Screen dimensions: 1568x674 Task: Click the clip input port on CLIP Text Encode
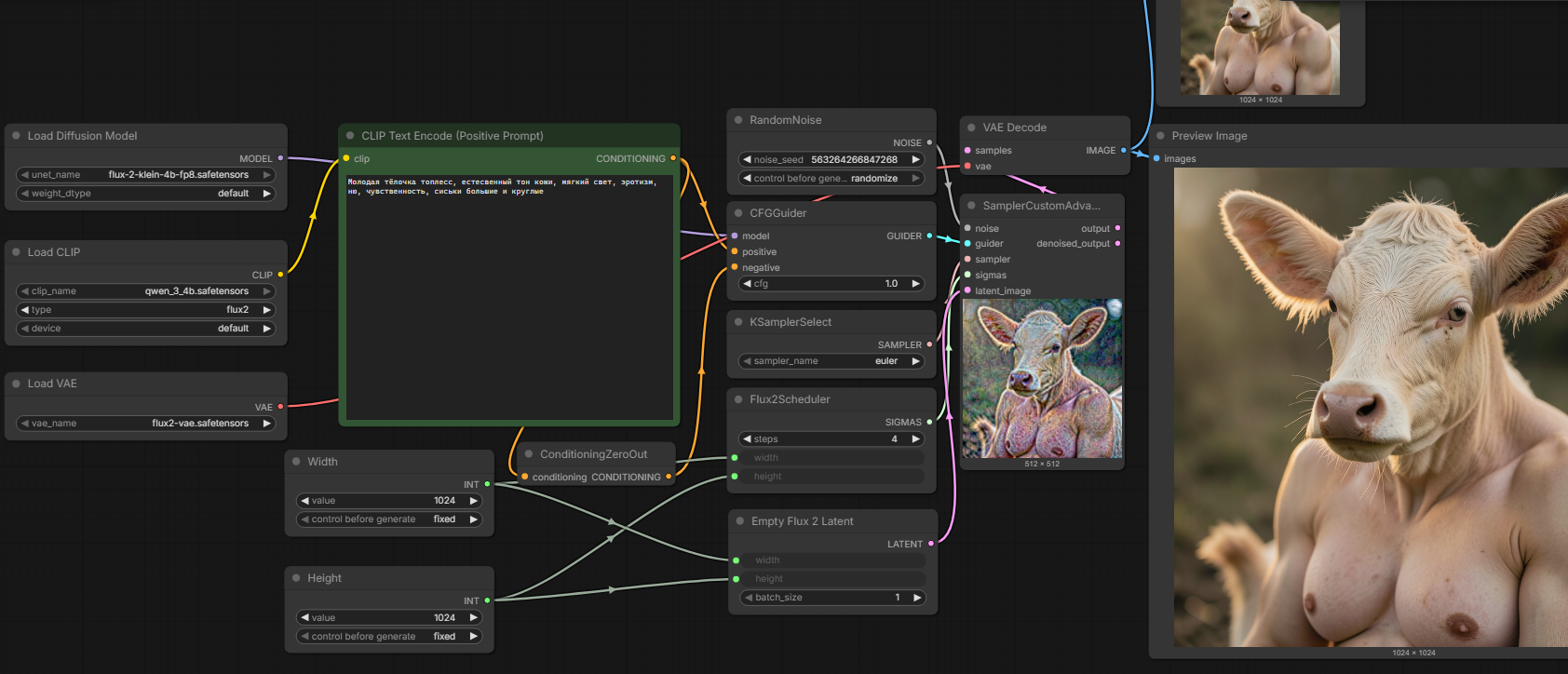click(x=346, y=158)
